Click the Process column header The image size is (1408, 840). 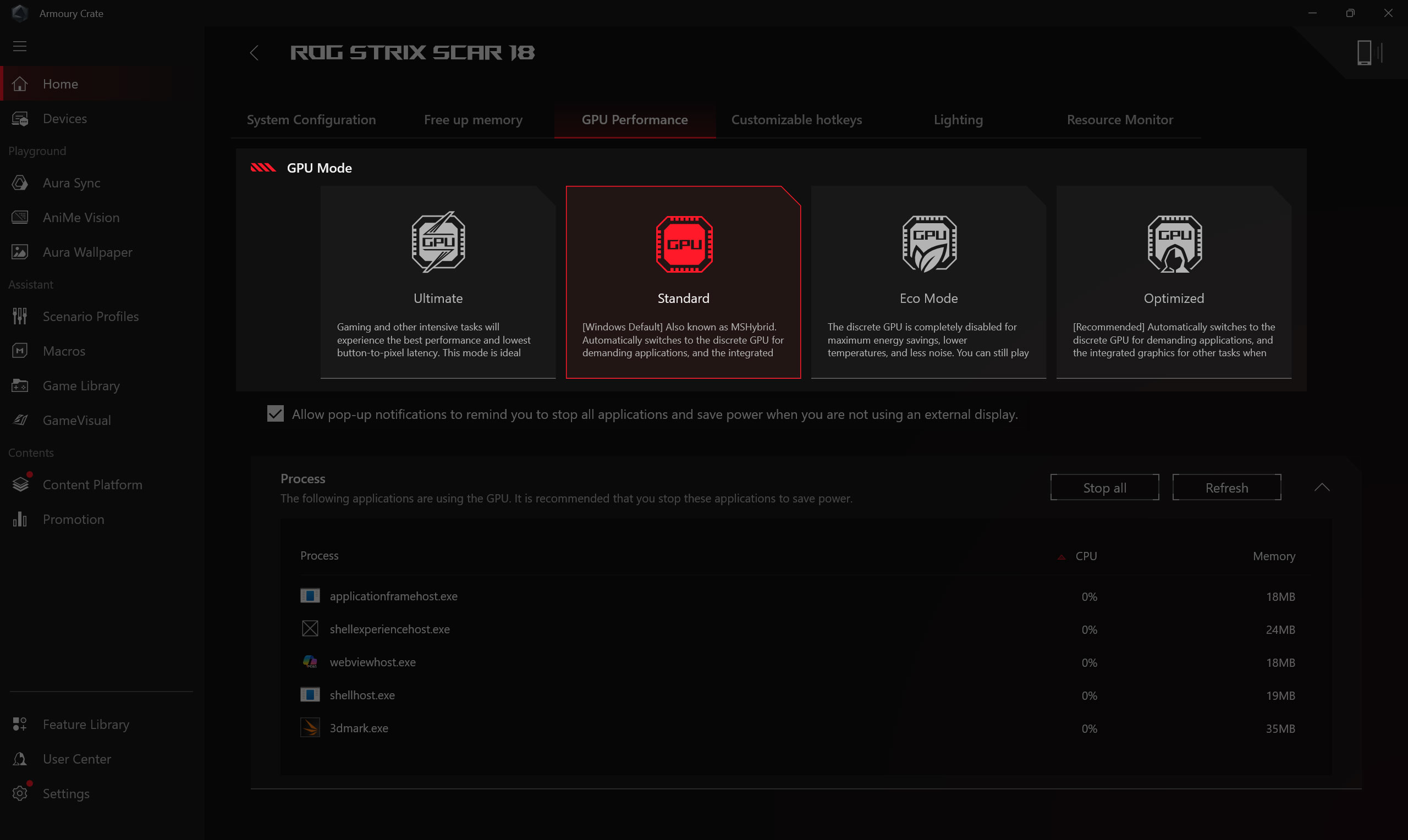pyautogui.click(x=320, y=555)
